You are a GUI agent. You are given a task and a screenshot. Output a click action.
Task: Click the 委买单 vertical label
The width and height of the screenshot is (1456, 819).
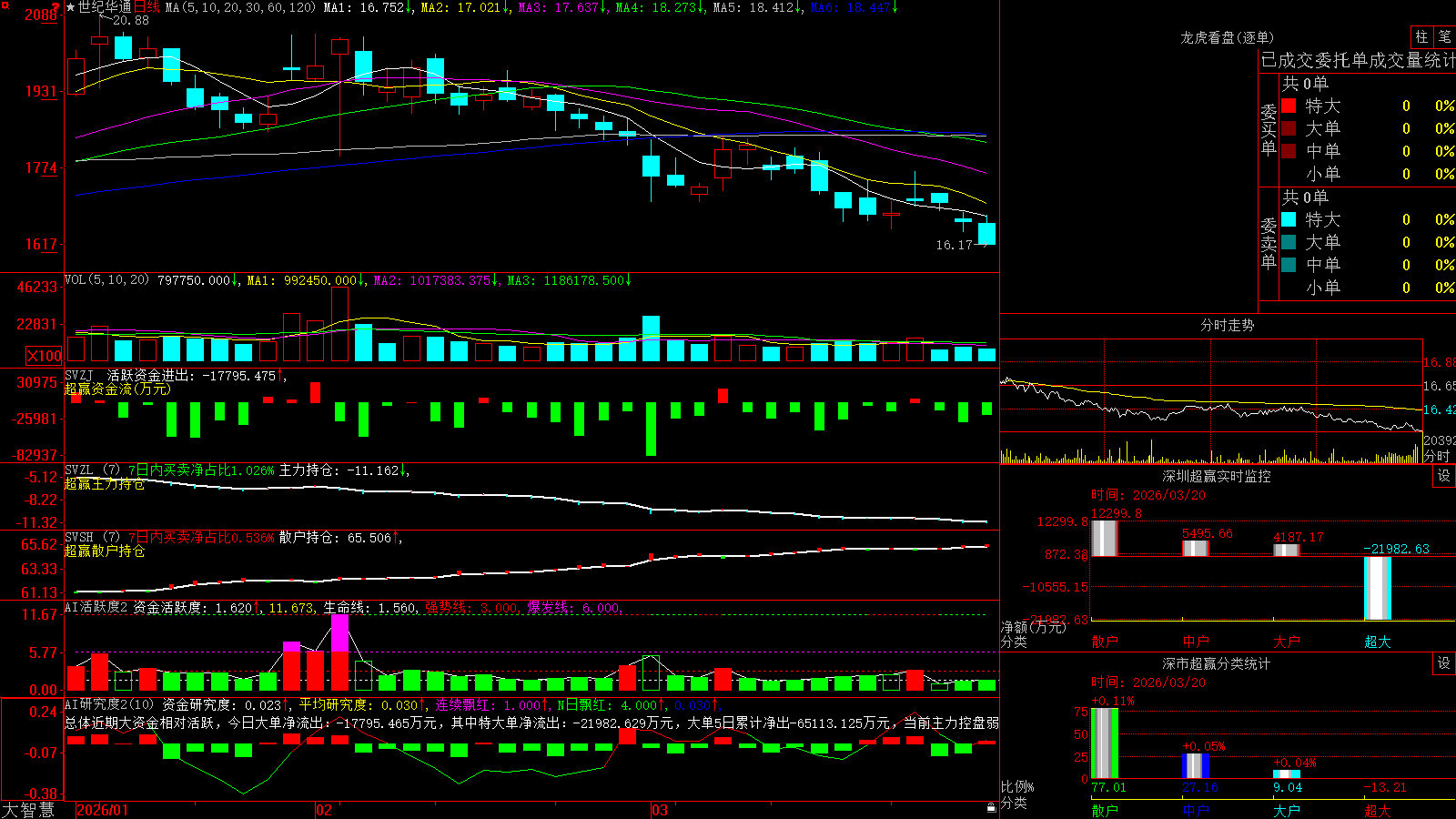[x=1269, y=129]
